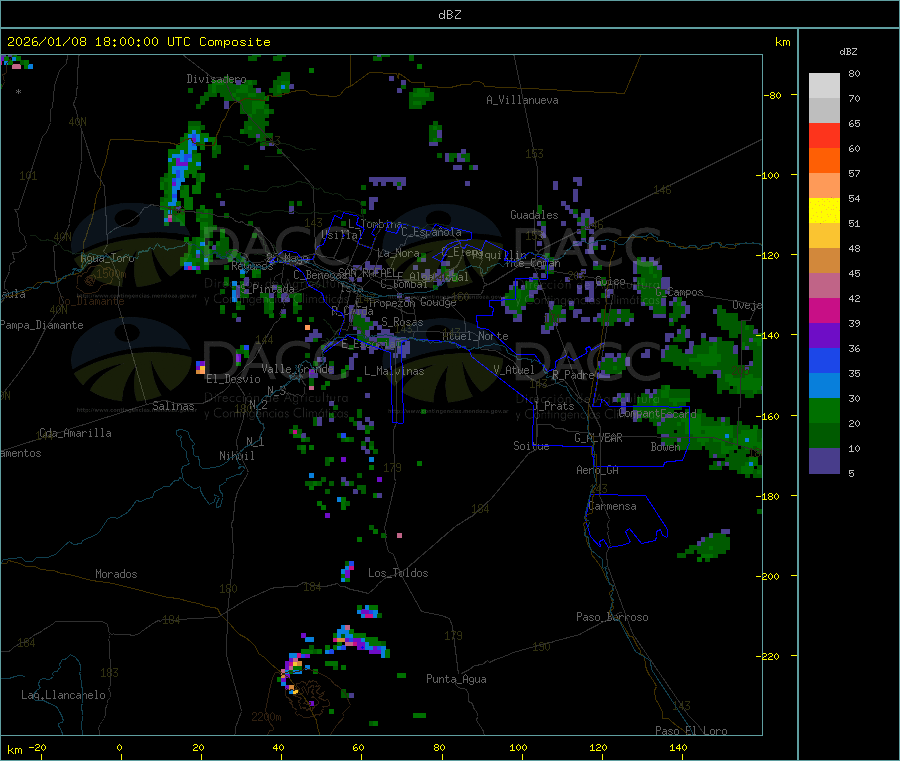Screen dimensions: 900x761
Task: Click the 'El_Desvio' map label
Action: [x=233, y=379]
